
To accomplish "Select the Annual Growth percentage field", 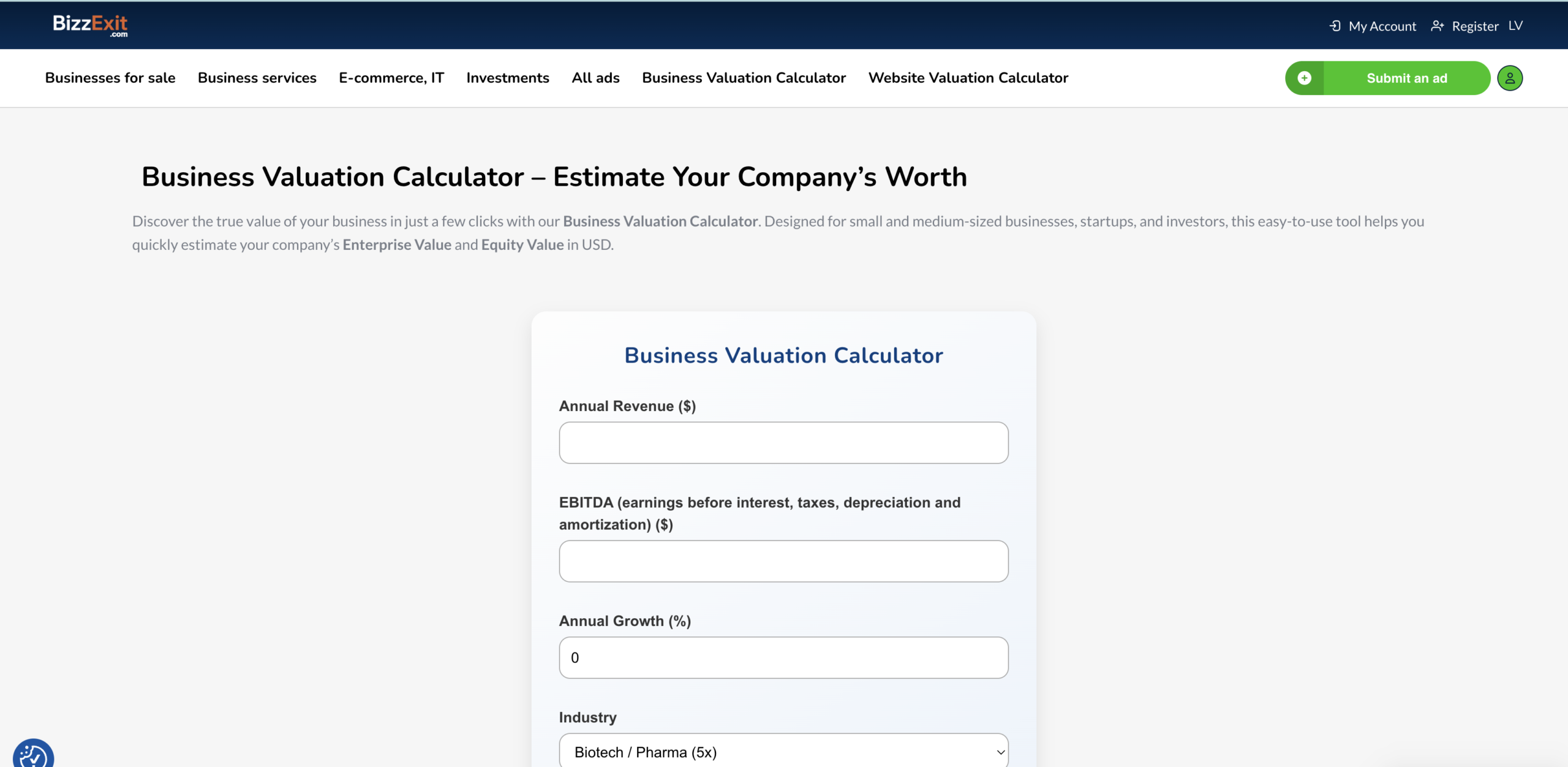I will (x=783, y=657).
